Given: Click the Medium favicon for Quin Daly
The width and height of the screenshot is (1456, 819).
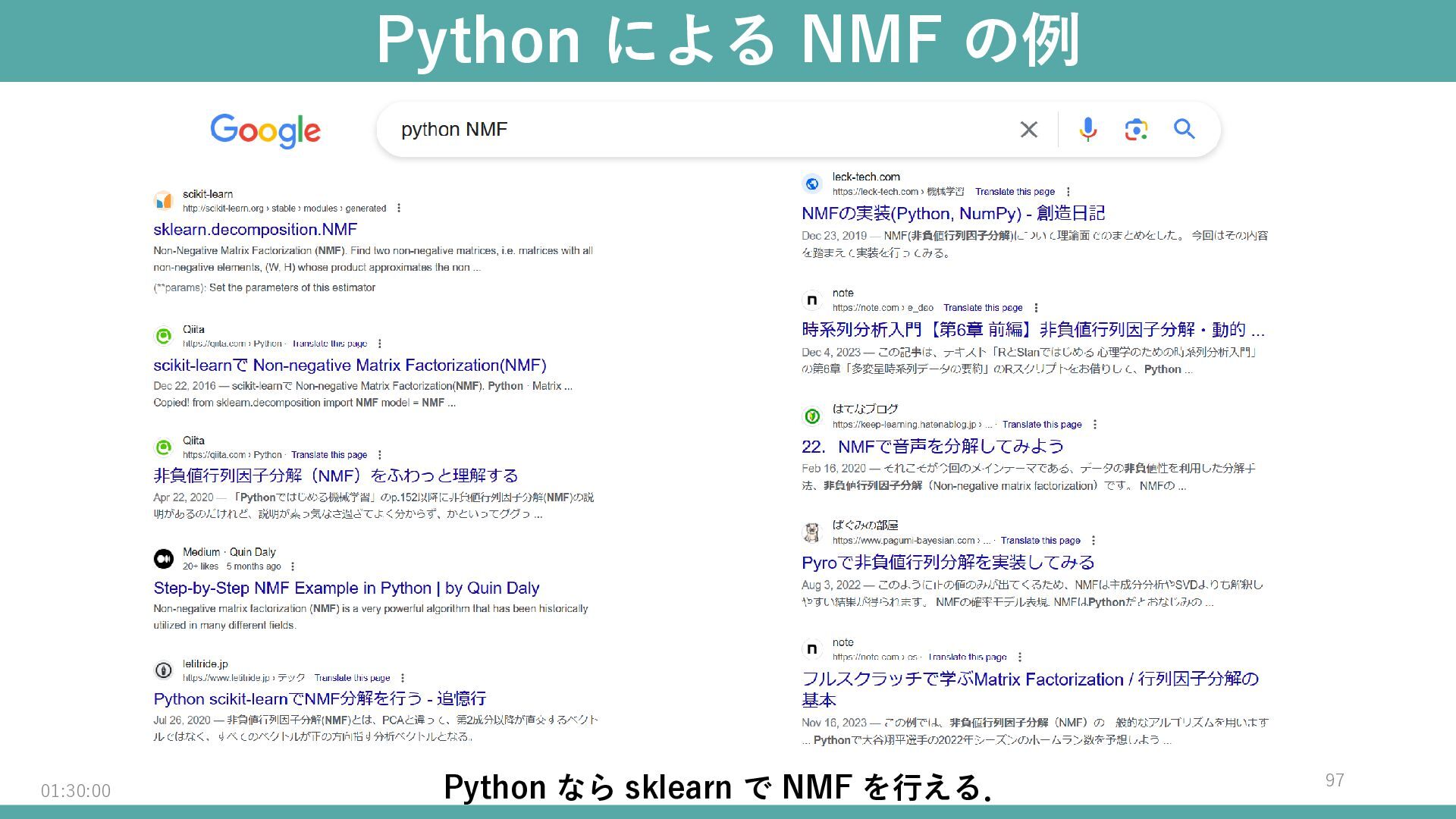Looking at the screenshot, I should [164, 559].
